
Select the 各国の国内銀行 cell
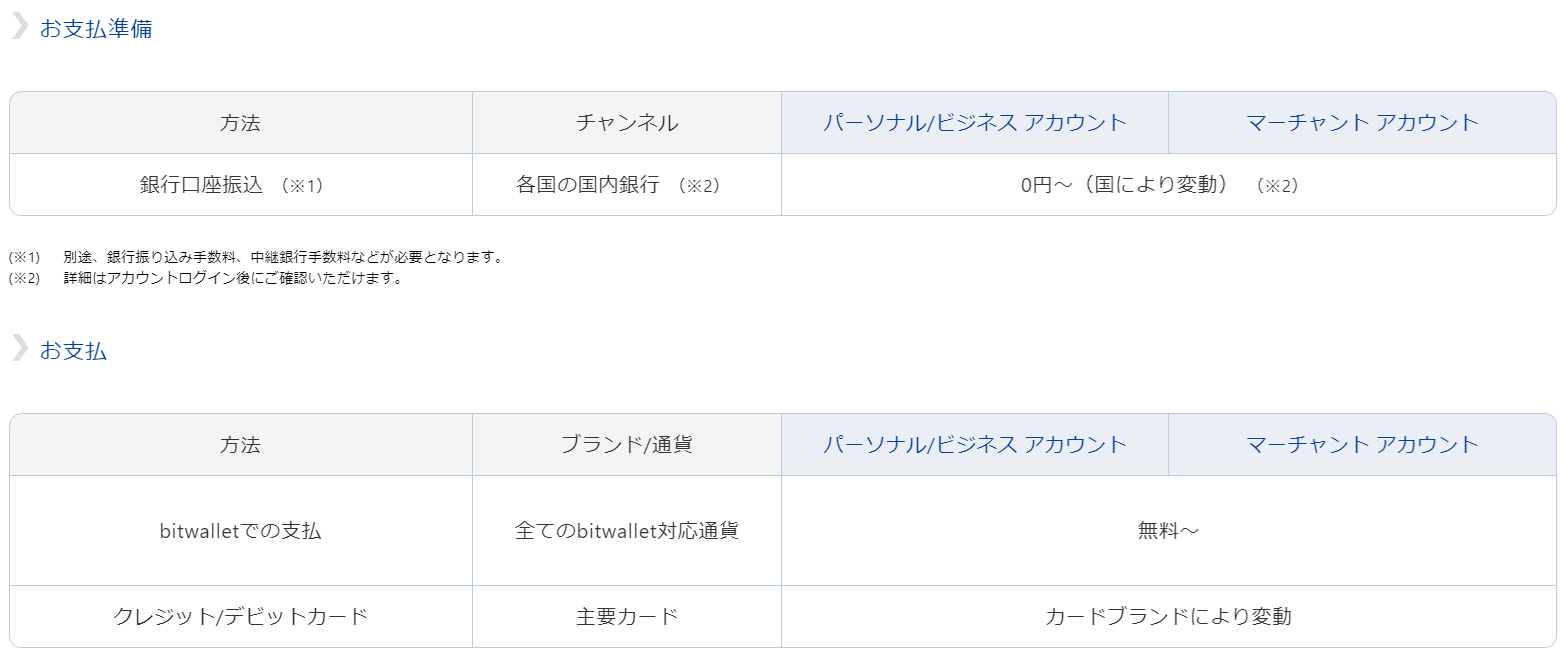[627, 185]
